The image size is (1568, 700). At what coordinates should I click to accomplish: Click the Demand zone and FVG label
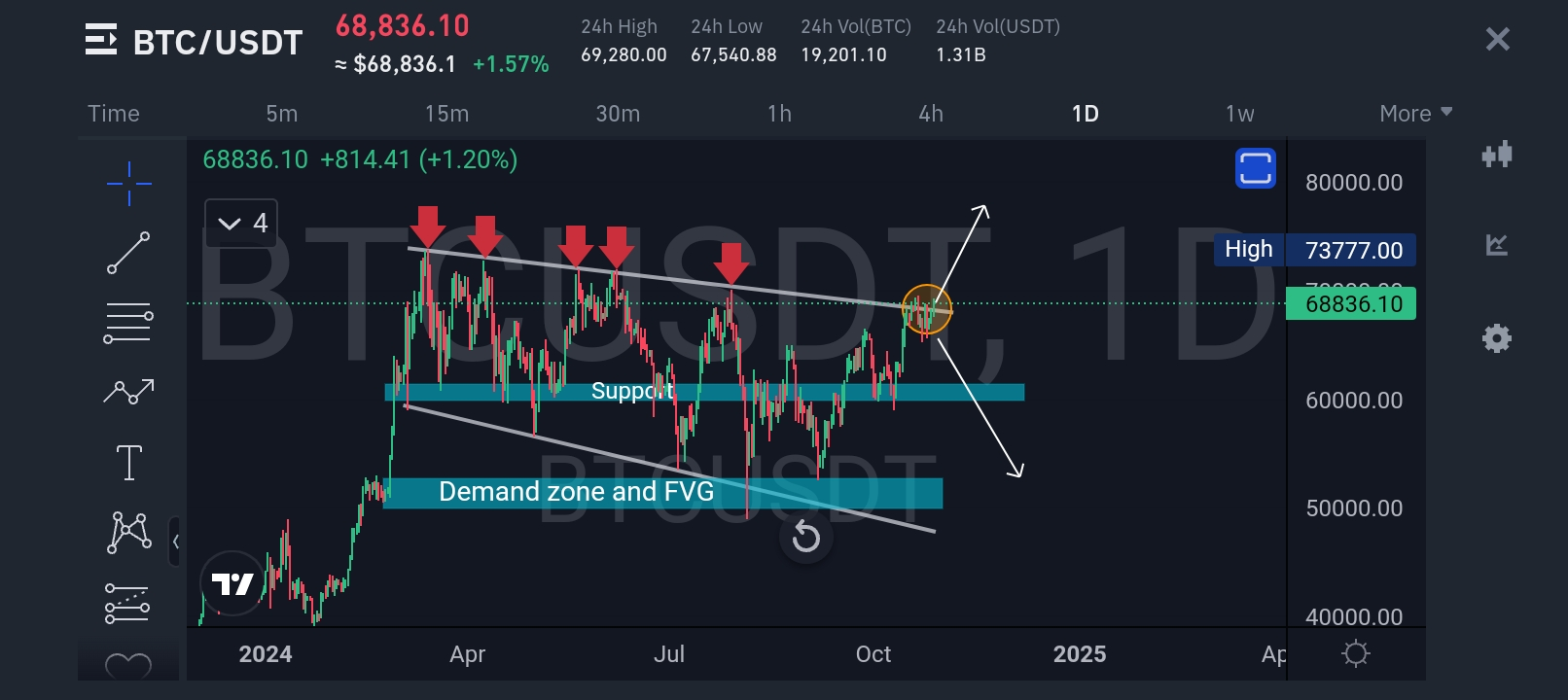tap(576, 492)
